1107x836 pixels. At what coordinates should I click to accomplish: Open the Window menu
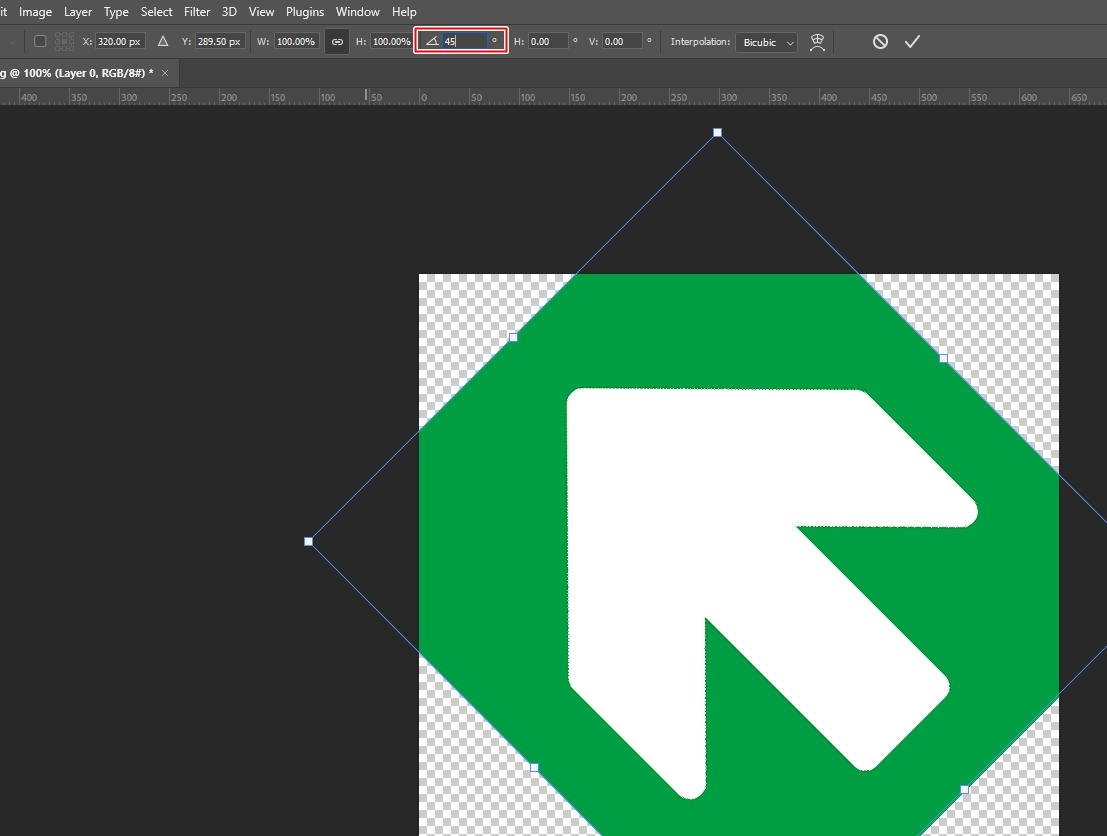(357, 12)
